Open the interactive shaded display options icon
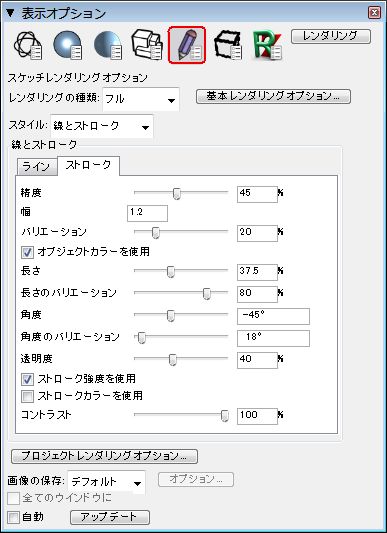 pos(67,45)
